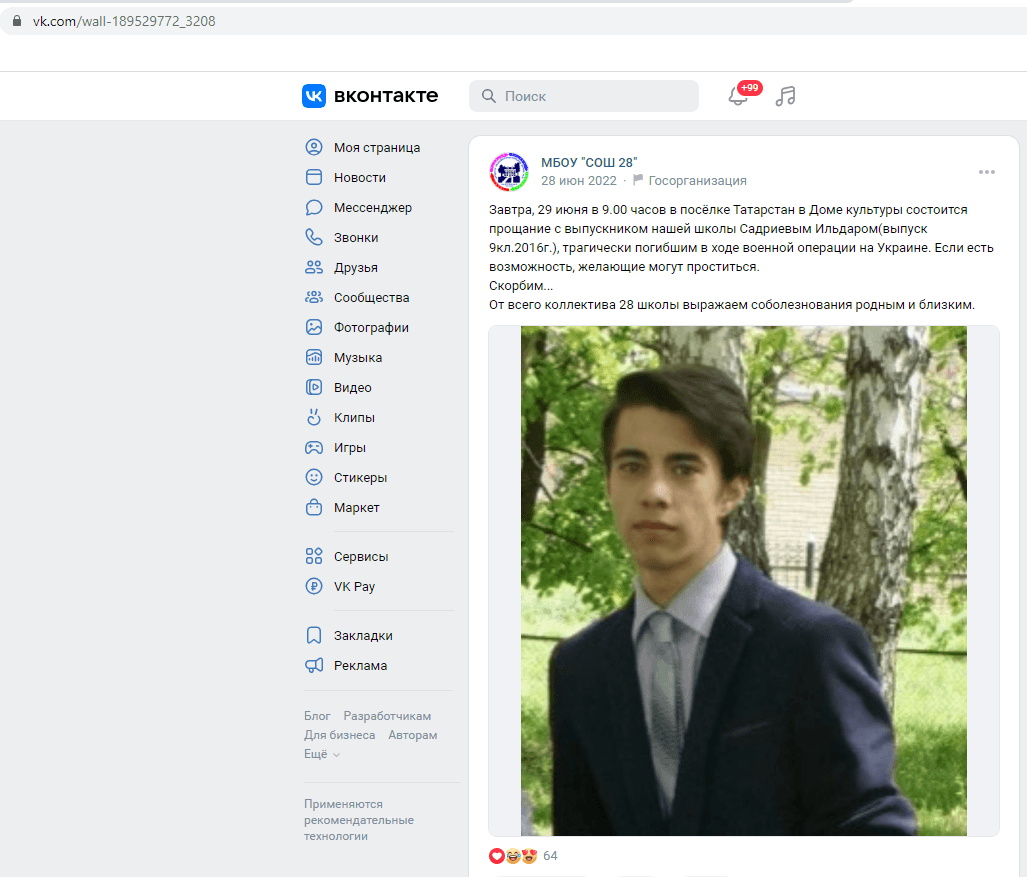Viewport: 1027px width, 877px height.
Task: Click the Маркет shopping bag icon
Action: pyautogui.click(x=314, y=508)
